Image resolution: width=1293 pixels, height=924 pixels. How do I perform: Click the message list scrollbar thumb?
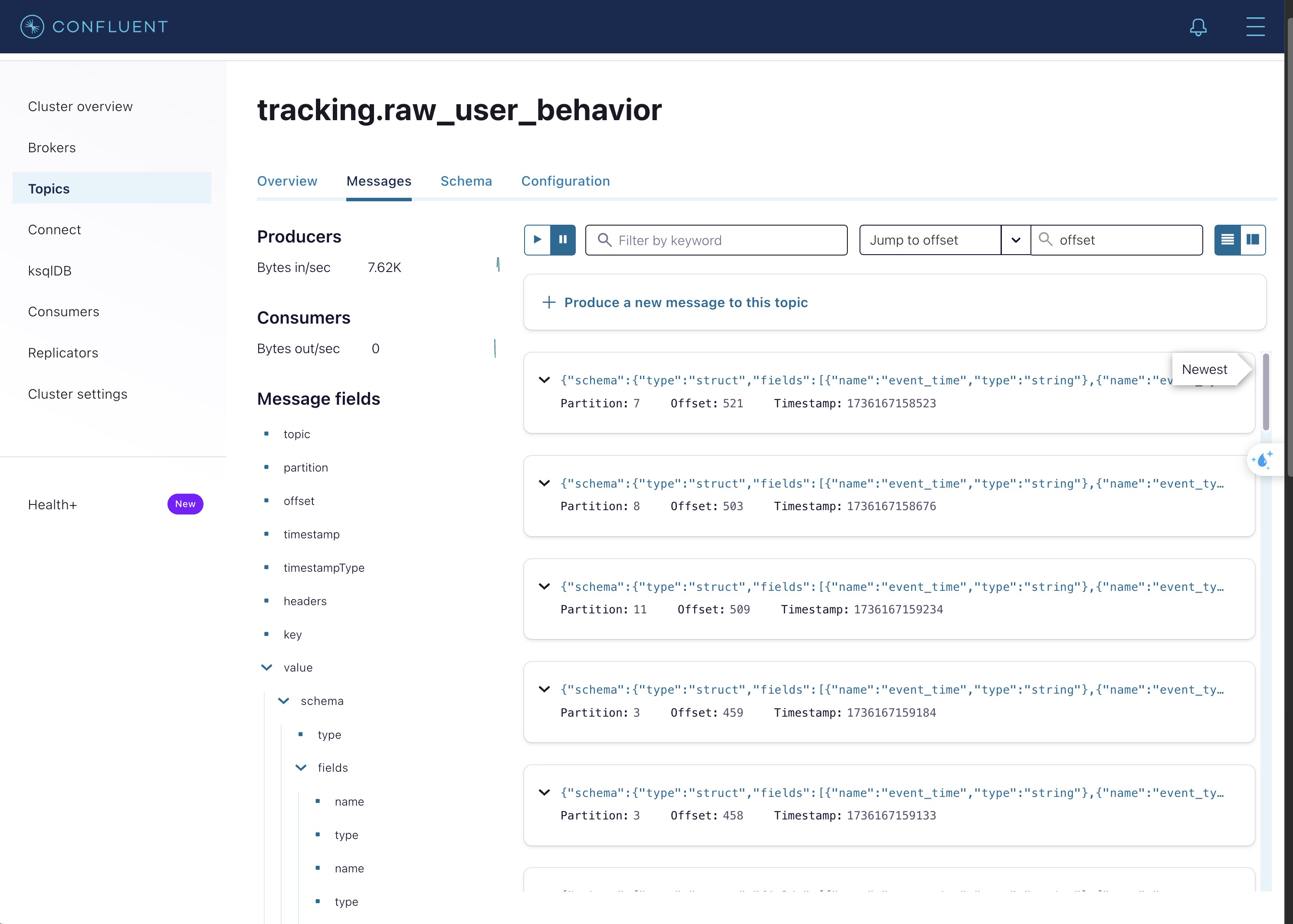[x=1266, y=391]
